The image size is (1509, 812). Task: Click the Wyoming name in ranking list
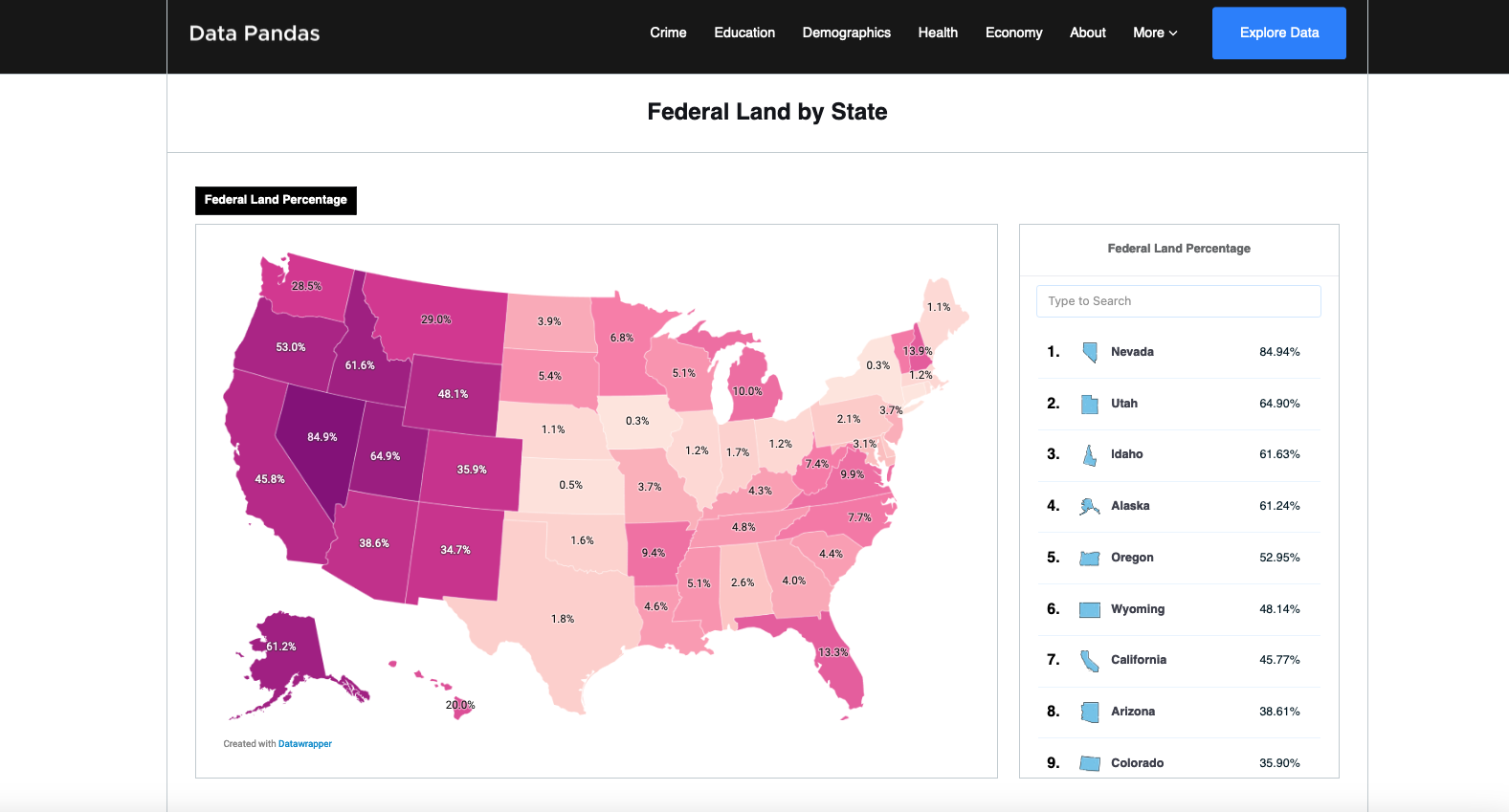1138,609
